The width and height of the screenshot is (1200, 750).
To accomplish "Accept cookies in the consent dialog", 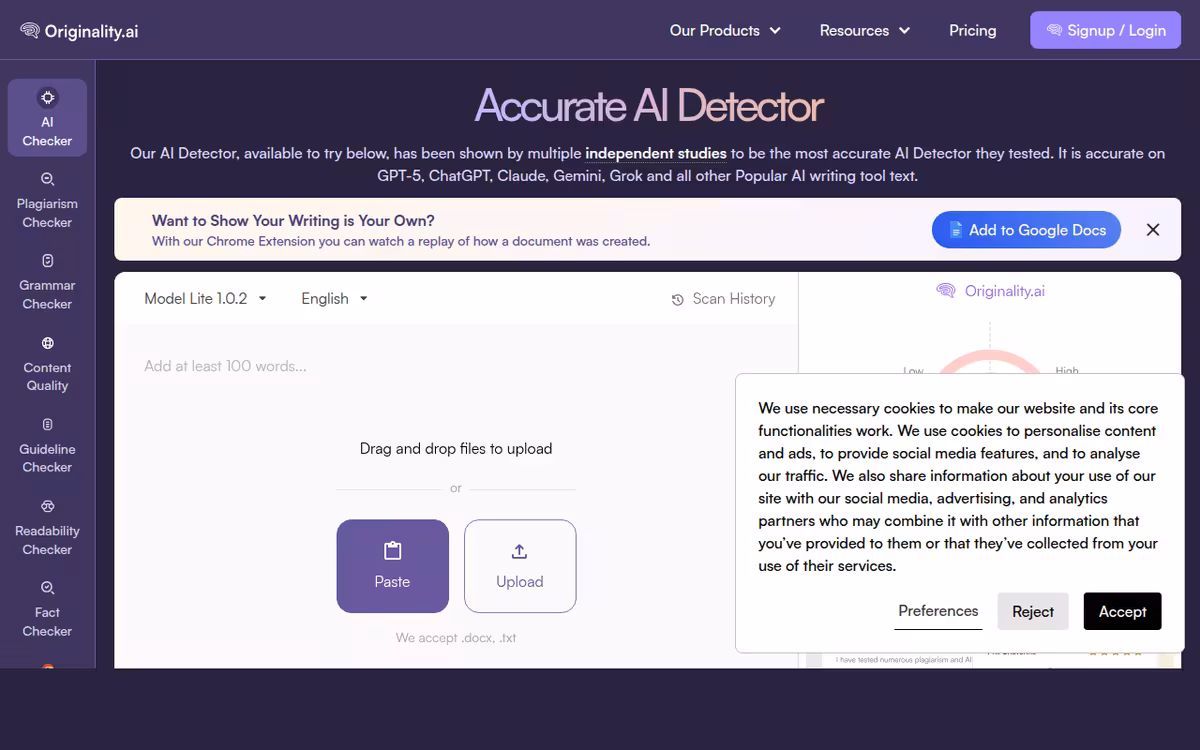I will tap(1122, 611).
